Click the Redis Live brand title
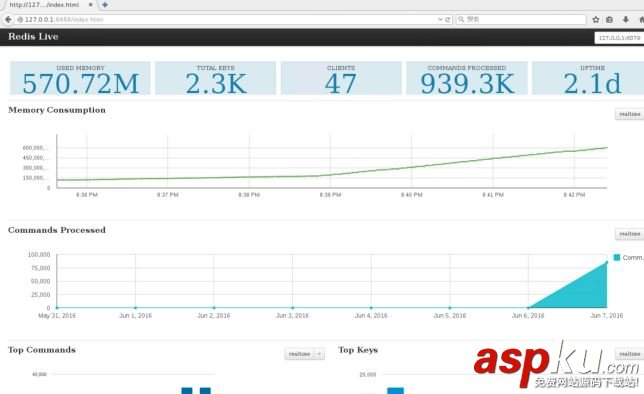The height and width of the screenshot is (394, 644). point(33,37)
